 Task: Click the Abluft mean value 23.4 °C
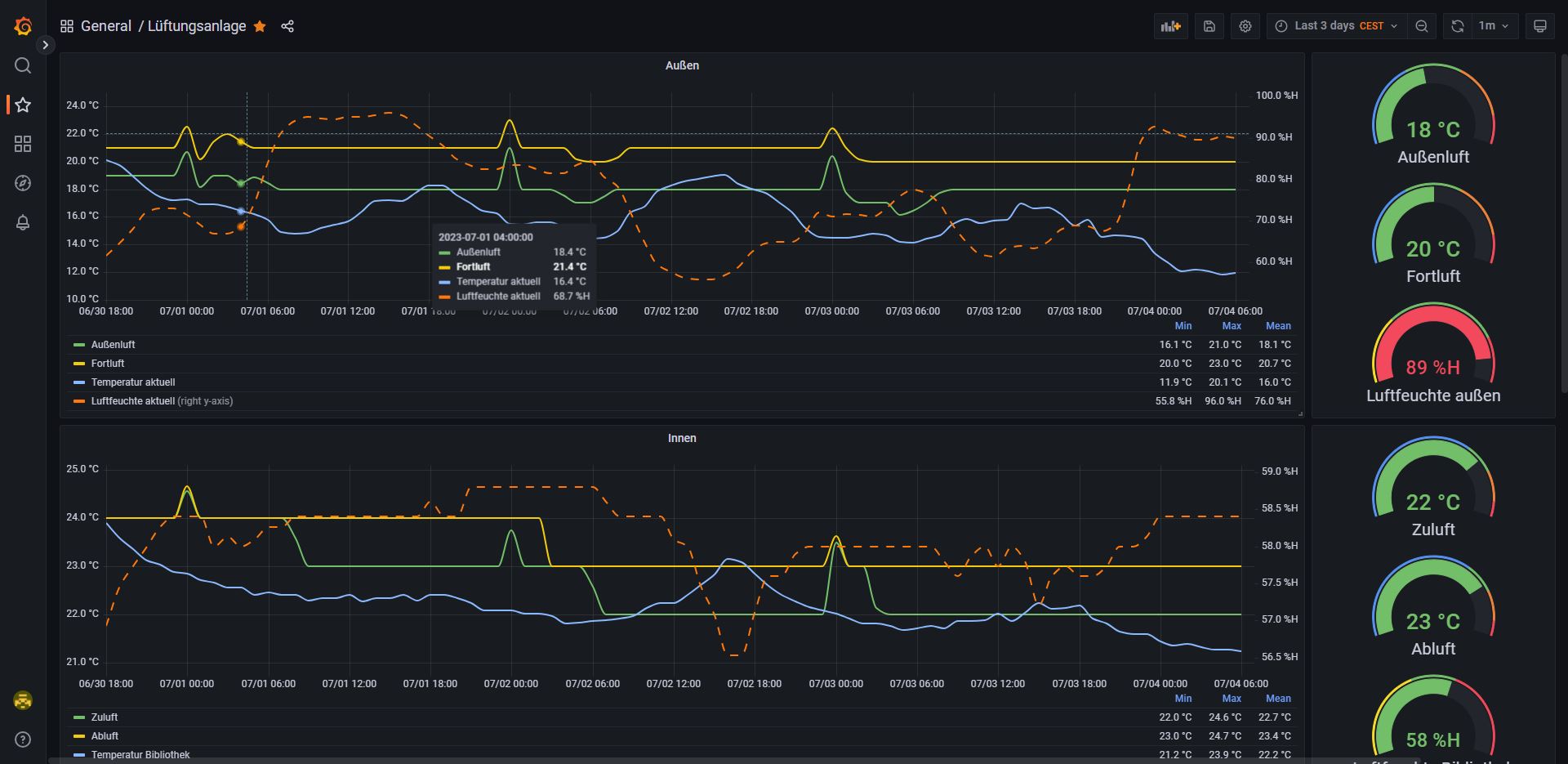coord(1274,736)
